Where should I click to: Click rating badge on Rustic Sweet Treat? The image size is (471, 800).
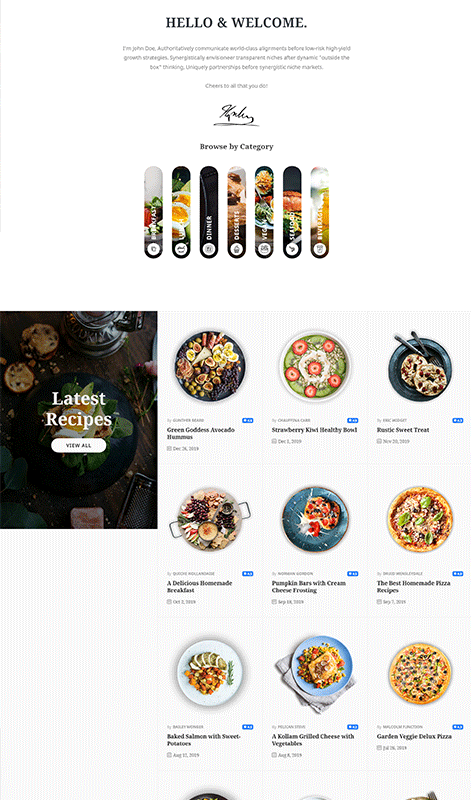457,420
